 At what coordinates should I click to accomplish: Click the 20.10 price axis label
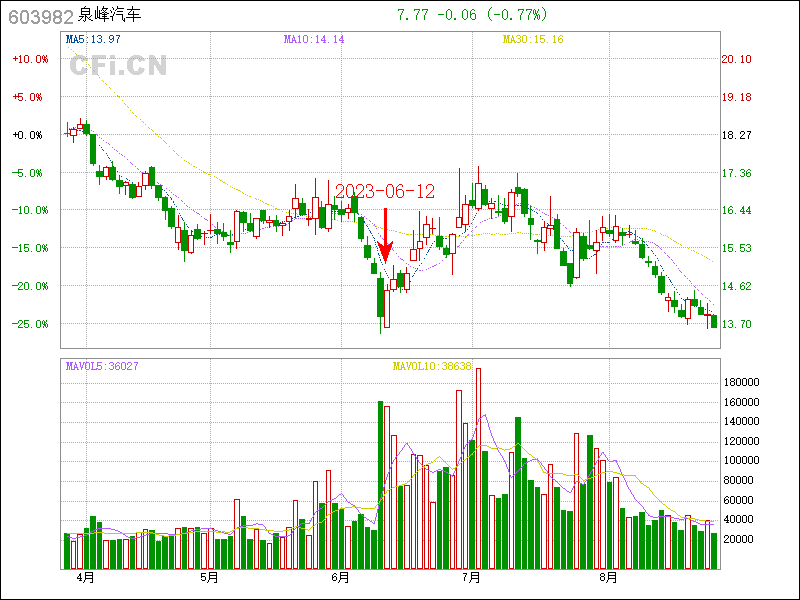tap(736, 59)
